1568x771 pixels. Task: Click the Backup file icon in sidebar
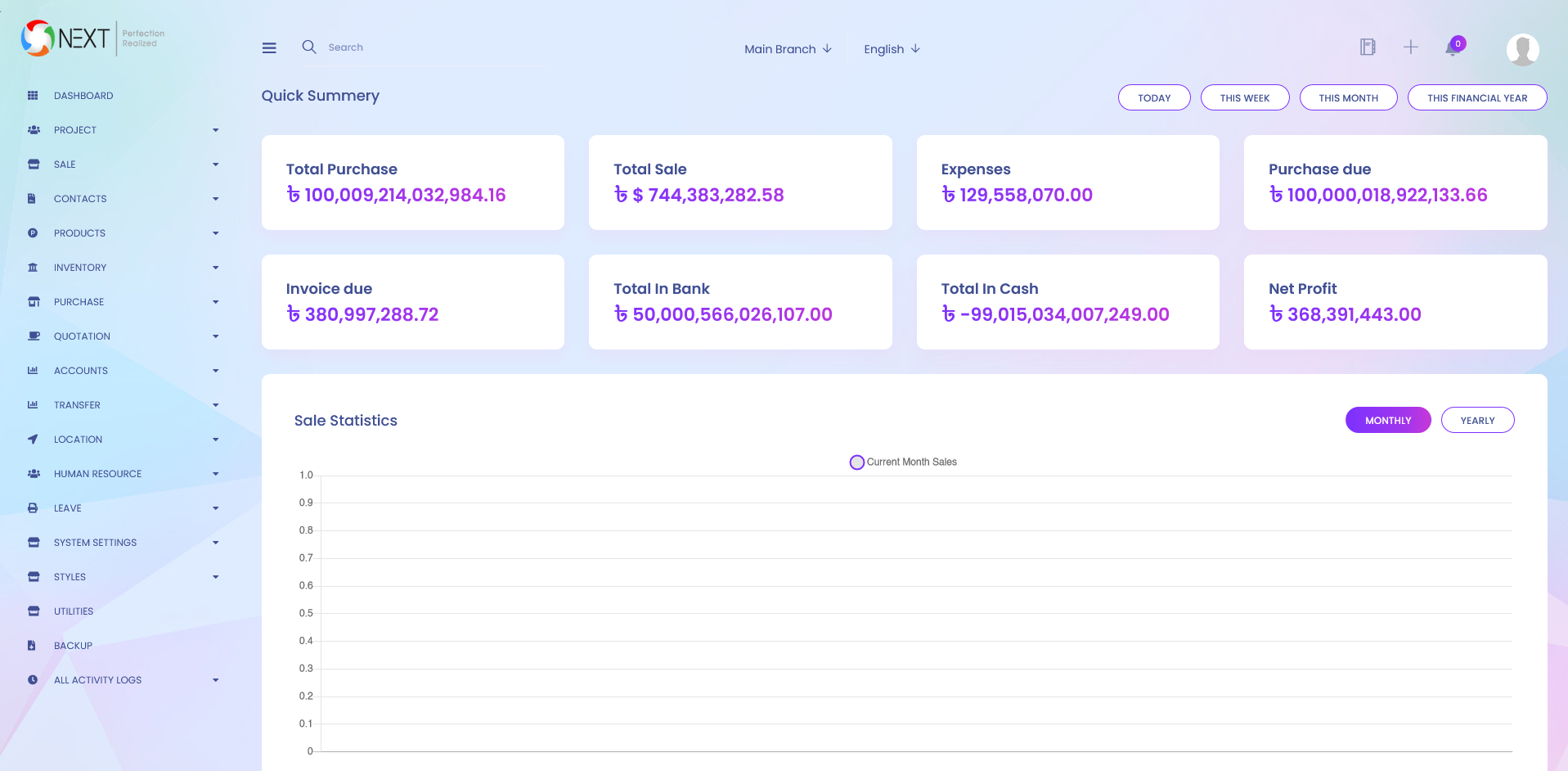(x=32, y=646)
